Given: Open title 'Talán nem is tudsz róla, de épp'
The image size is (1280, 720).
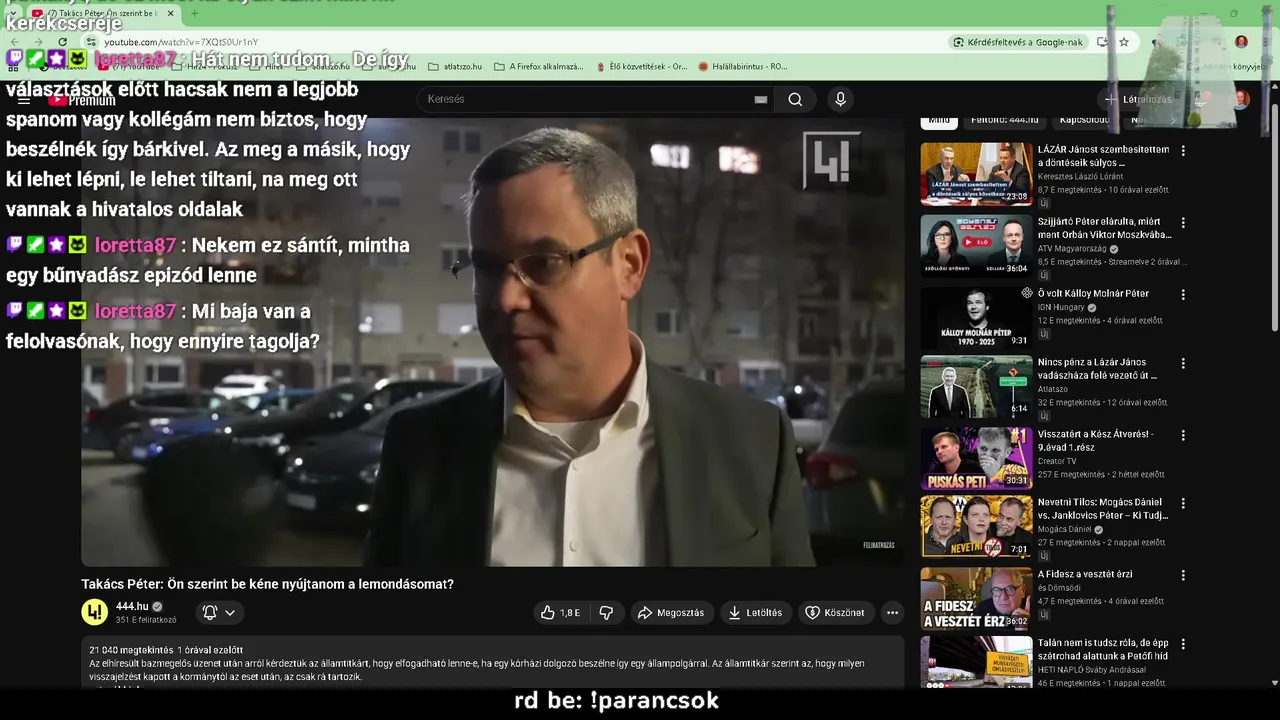Looking at the screenshot, I should pos(1103,650).
